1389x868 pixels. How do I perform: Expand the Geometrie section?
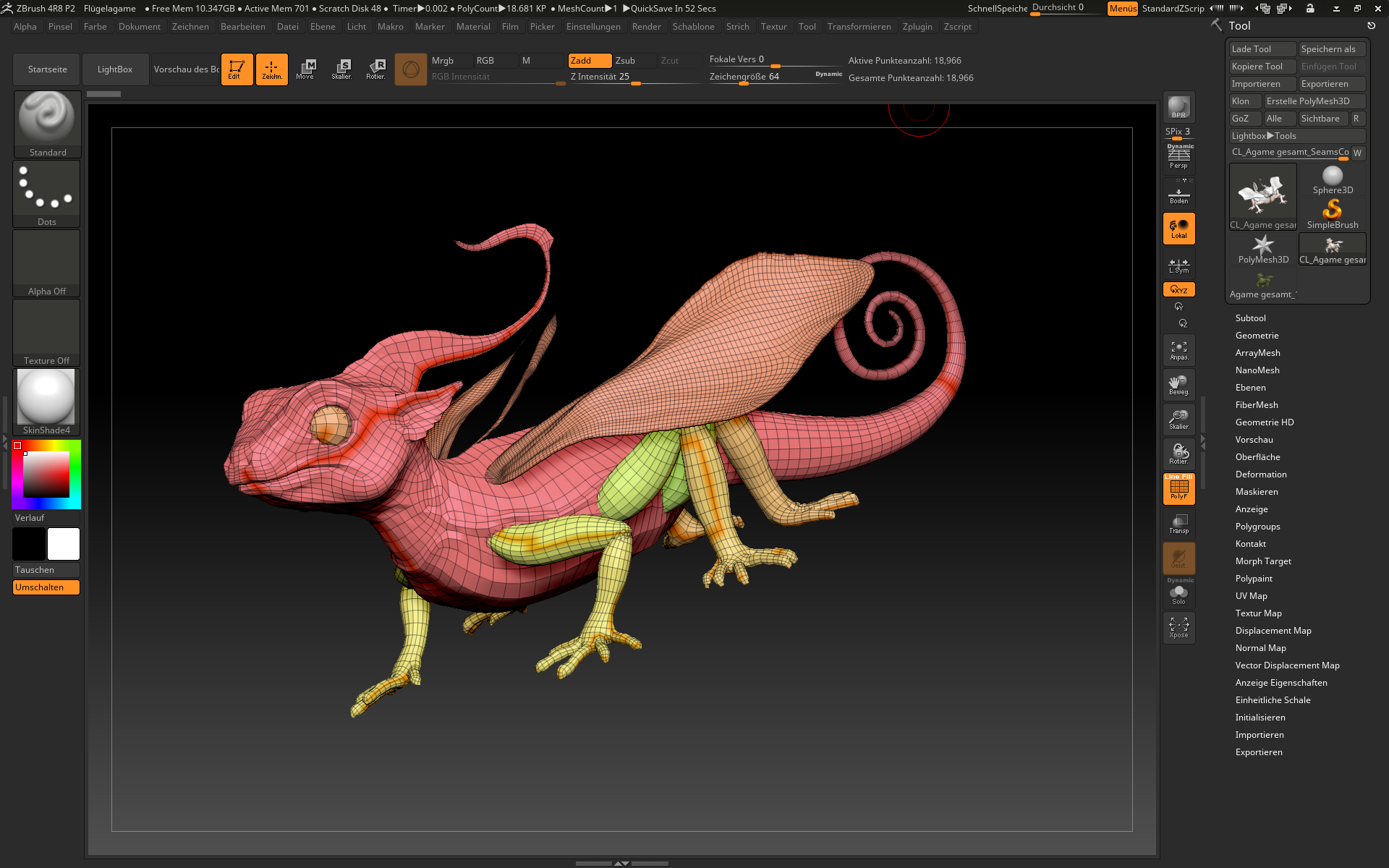[1257, 336]
